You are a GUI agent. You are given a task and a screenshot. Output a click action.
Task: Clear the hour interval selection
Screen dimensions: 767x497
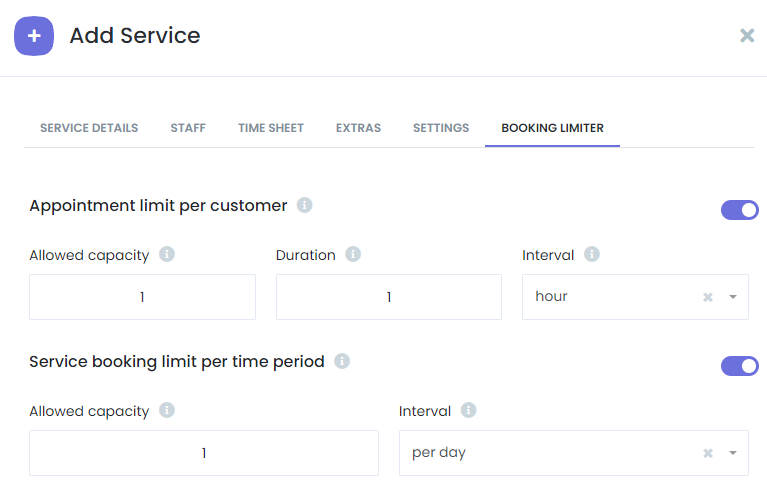click(708, 297)
